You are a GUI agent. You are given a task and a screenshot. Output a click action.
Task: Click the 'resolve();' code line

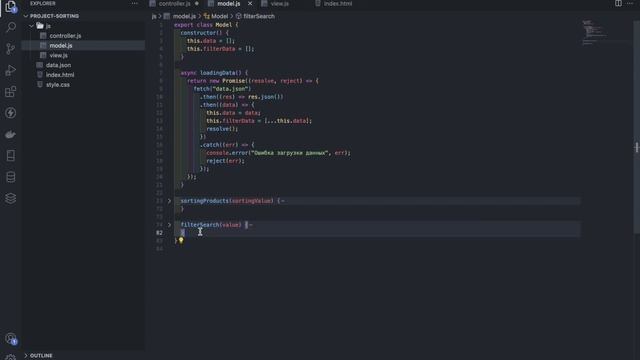coord(222,129)
